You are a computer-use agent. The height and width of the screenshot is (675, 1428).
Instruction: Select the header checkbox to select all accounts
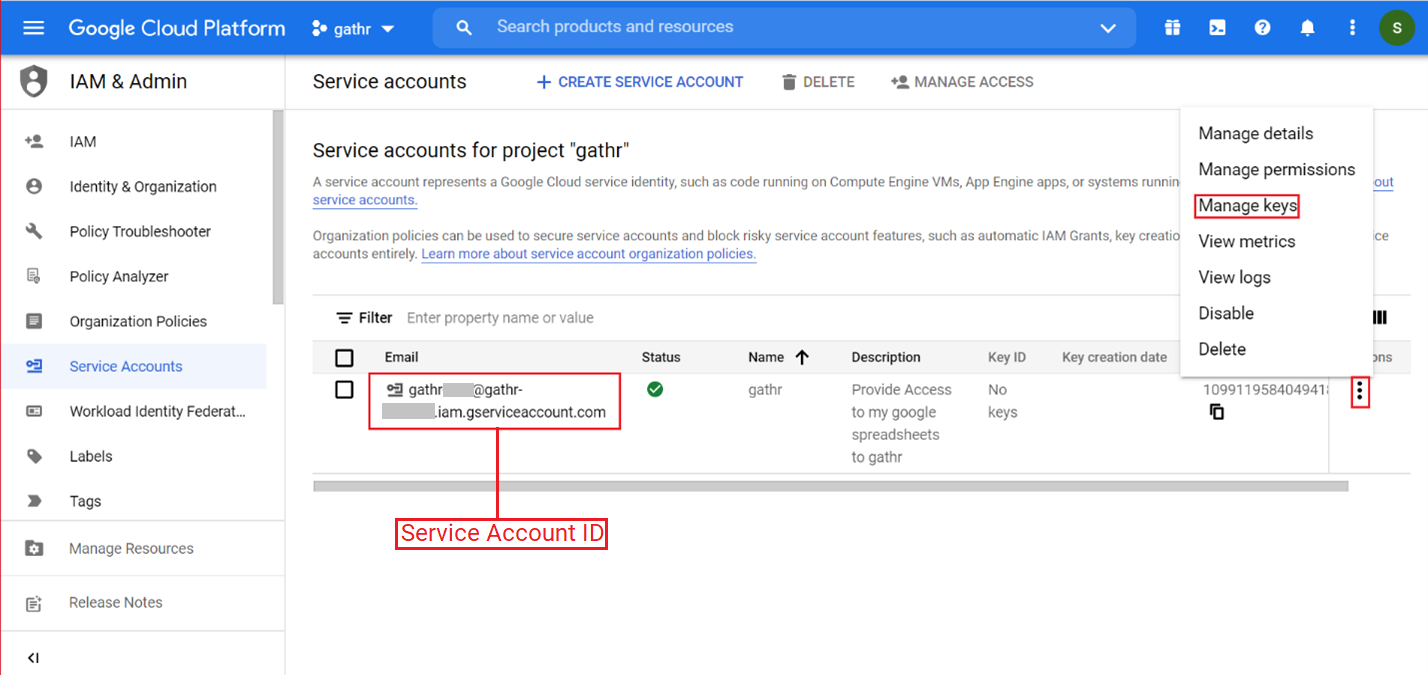(x=344, y=357)
